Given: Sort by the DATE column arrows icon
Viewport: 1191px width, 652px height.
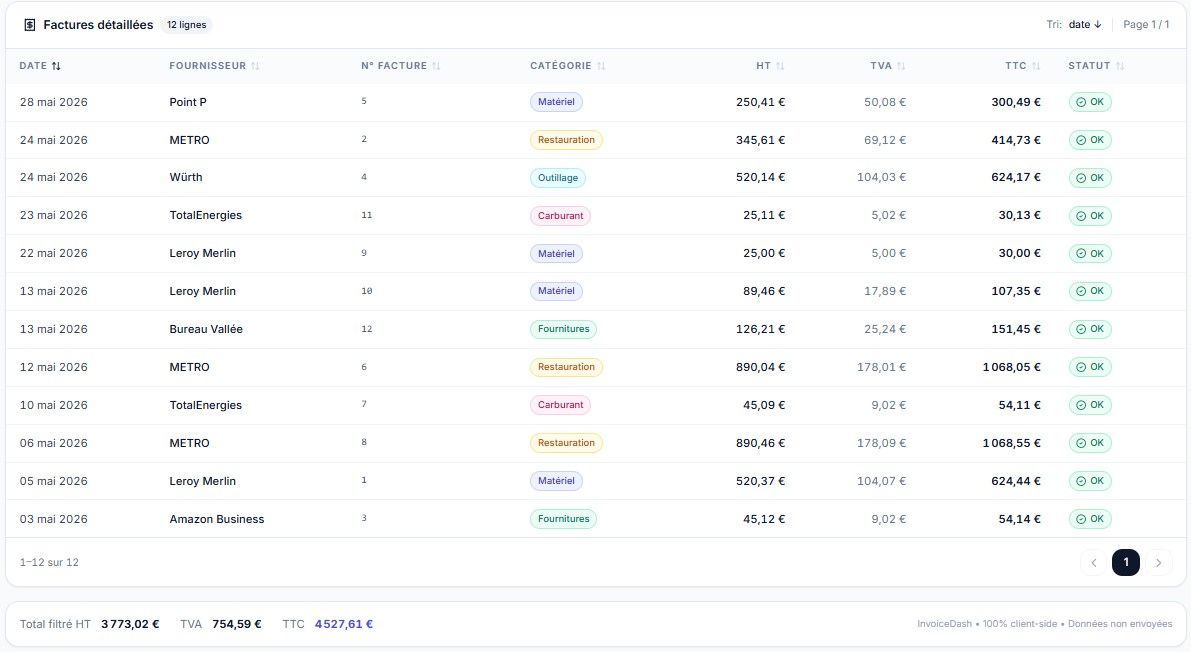Looking at the screenshot, I should (x=56, y=66).
